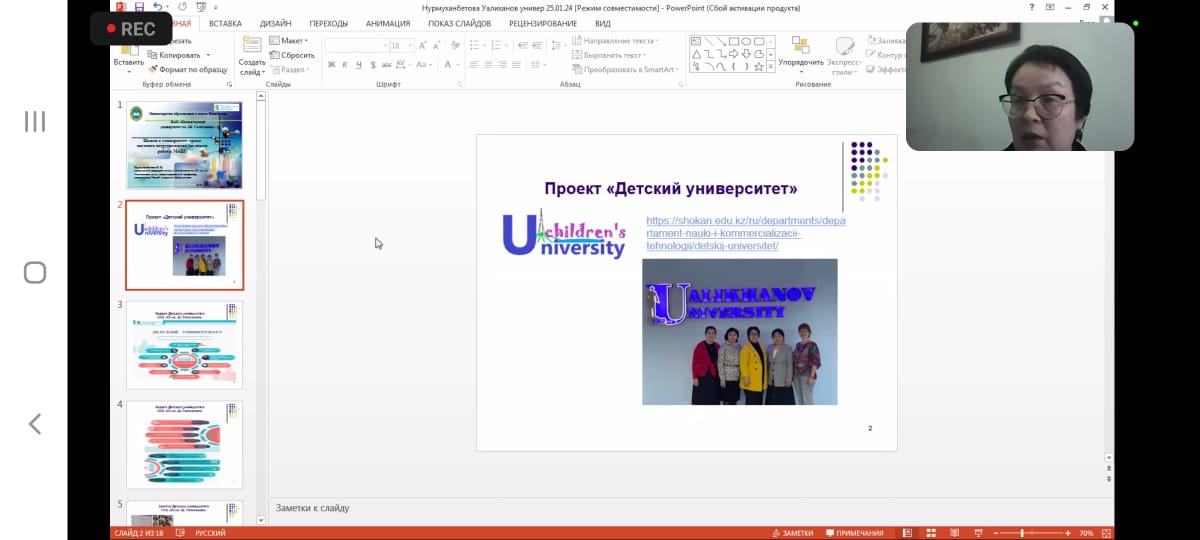Switch to the Анимация tab
The image size is (1200, 540).
coord(387,23)
